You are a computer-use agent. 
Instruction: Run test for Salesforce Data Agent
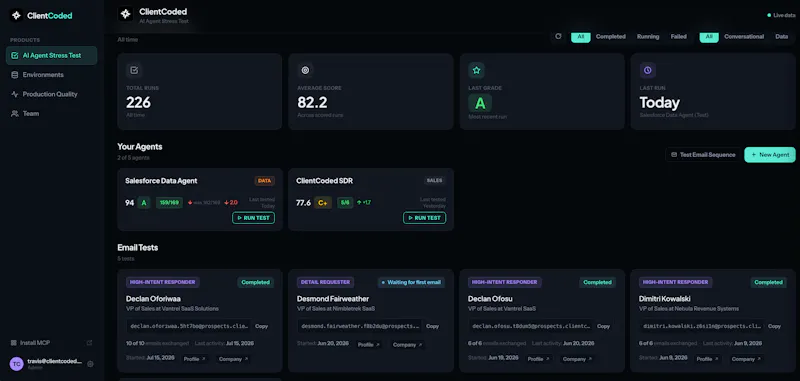pyautogui.click(x=254, y=218)
